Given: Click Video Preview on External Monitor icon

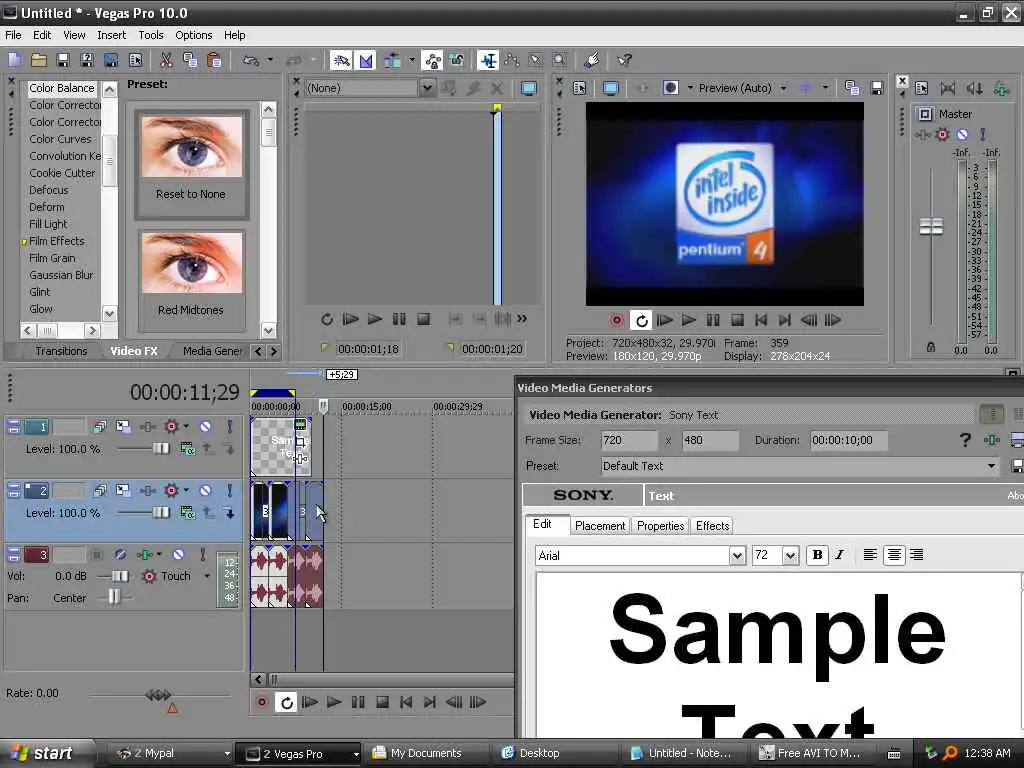Looking at the screenshot, I should click(611, 88).
